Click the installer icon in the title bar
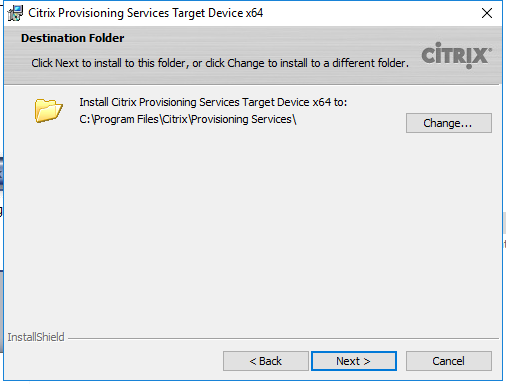 point(15,13)
